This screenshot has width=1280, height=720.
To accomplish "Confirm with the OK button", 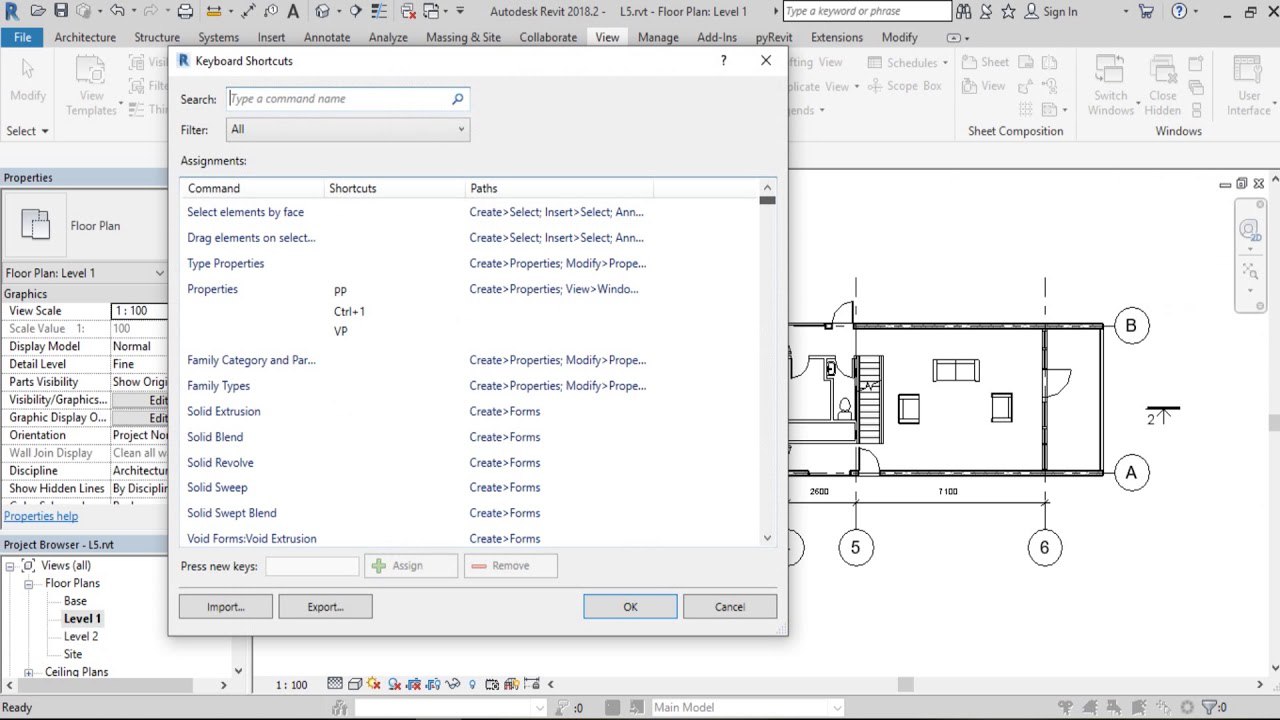I will (x=630, y=606).
